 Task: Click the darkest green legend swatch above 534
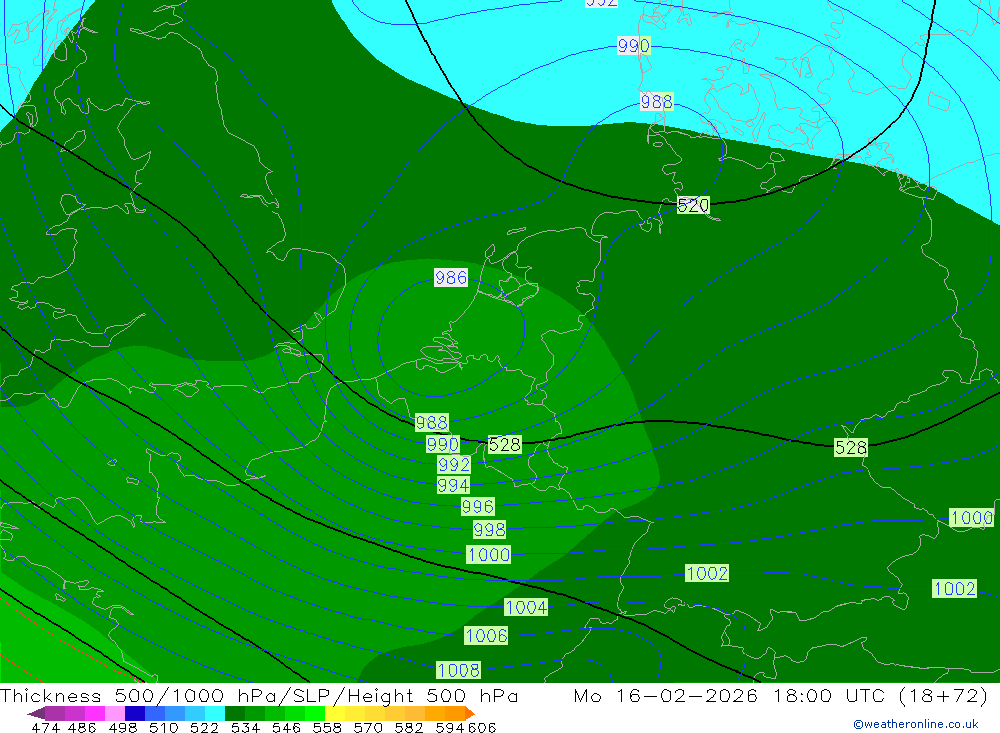click(235, 713)
